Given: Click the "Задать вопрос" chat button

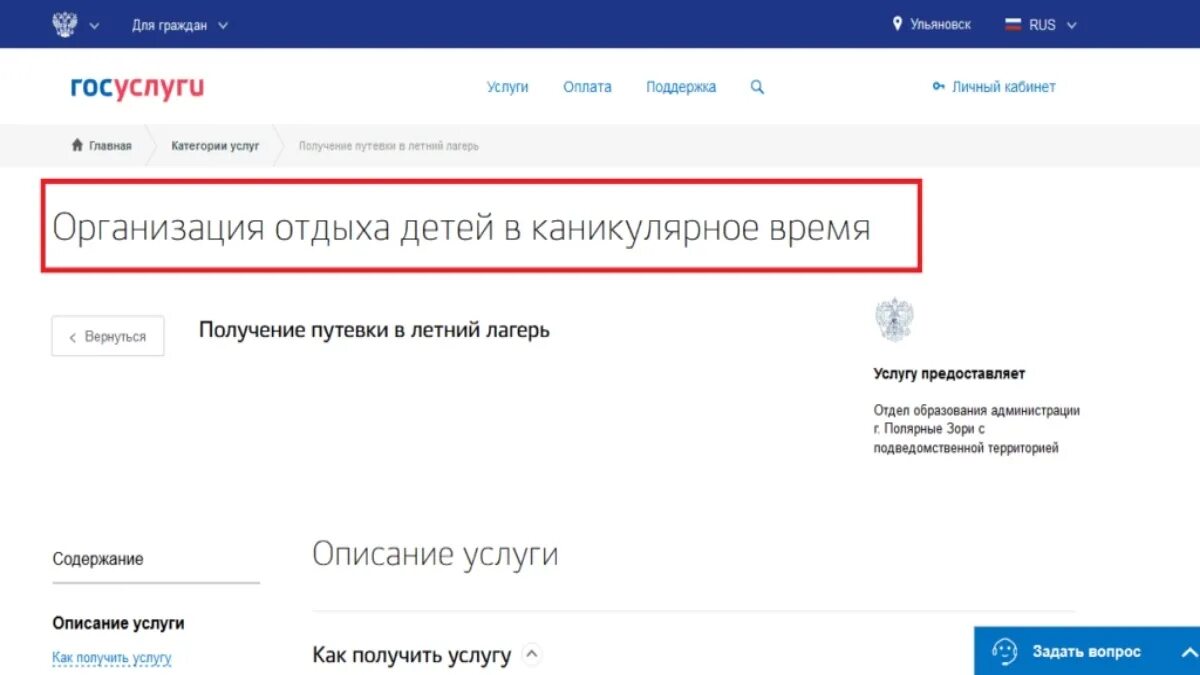Looking at the screenshot, I should point(1087,651).
